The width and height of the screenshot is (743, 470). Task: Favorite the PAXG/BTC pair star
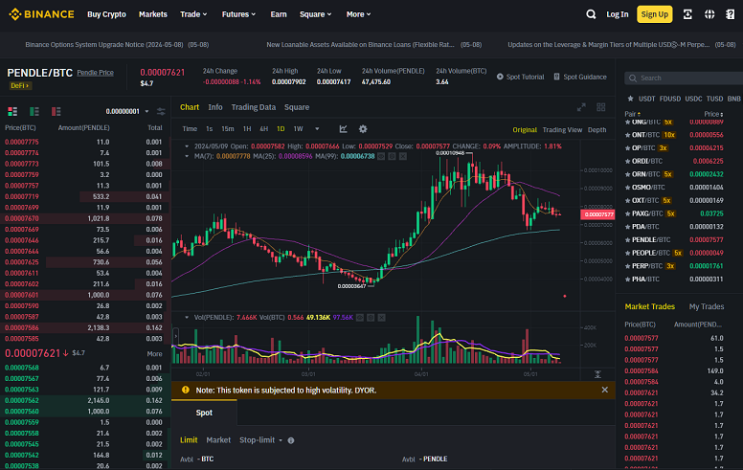[627, 214]
